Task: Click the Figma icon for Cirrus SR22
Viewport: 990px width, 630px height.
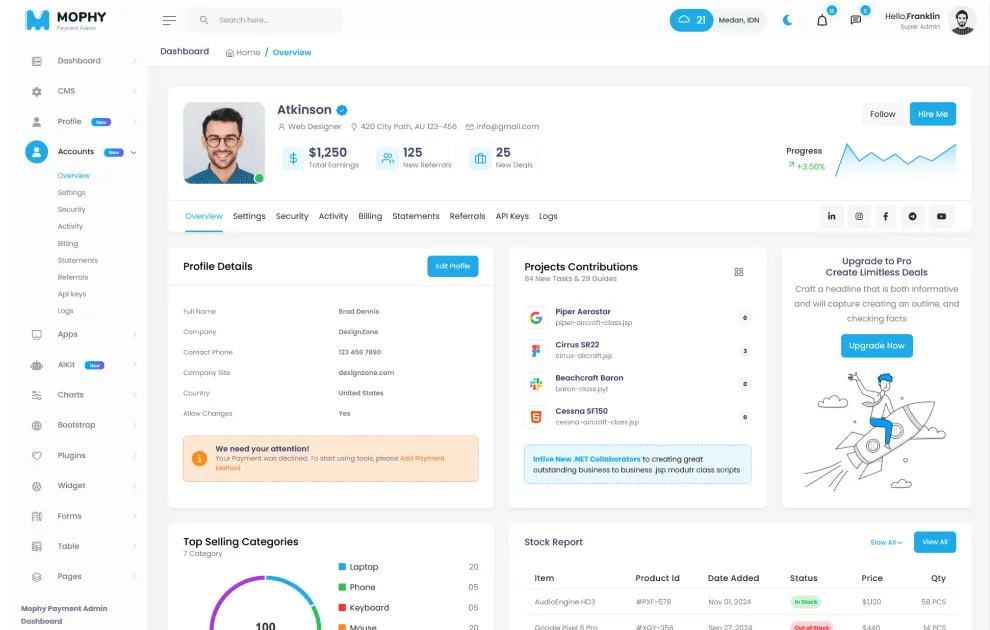Action: pos(536,350)
